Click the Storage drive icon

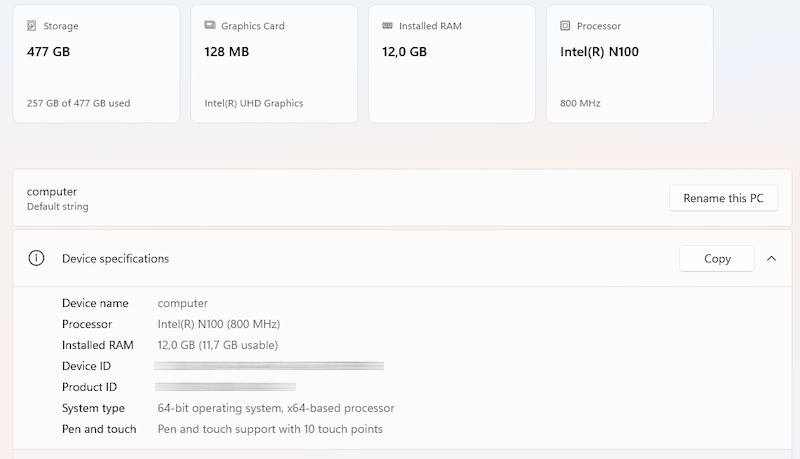[x=33, y=26]
